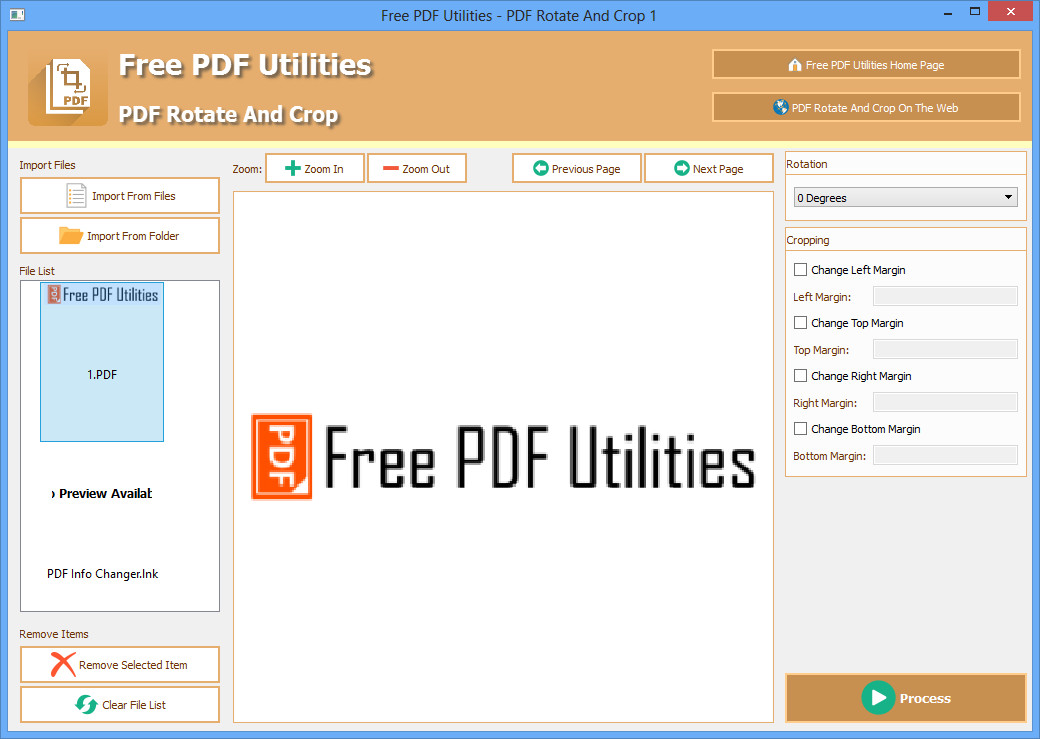Go to the Previous Page

coord(577,168)
